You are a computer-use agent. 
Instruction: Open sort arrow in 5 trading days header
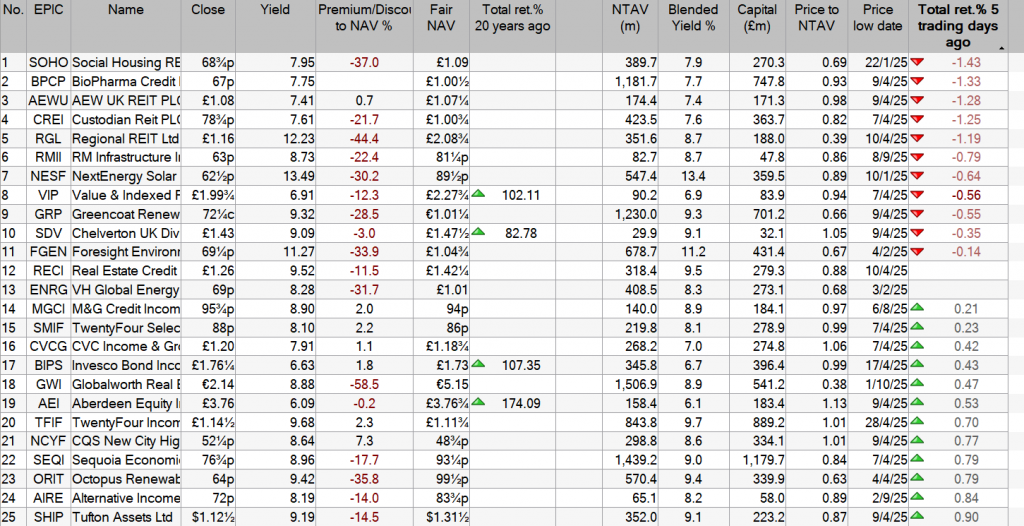click(1001, 47)
